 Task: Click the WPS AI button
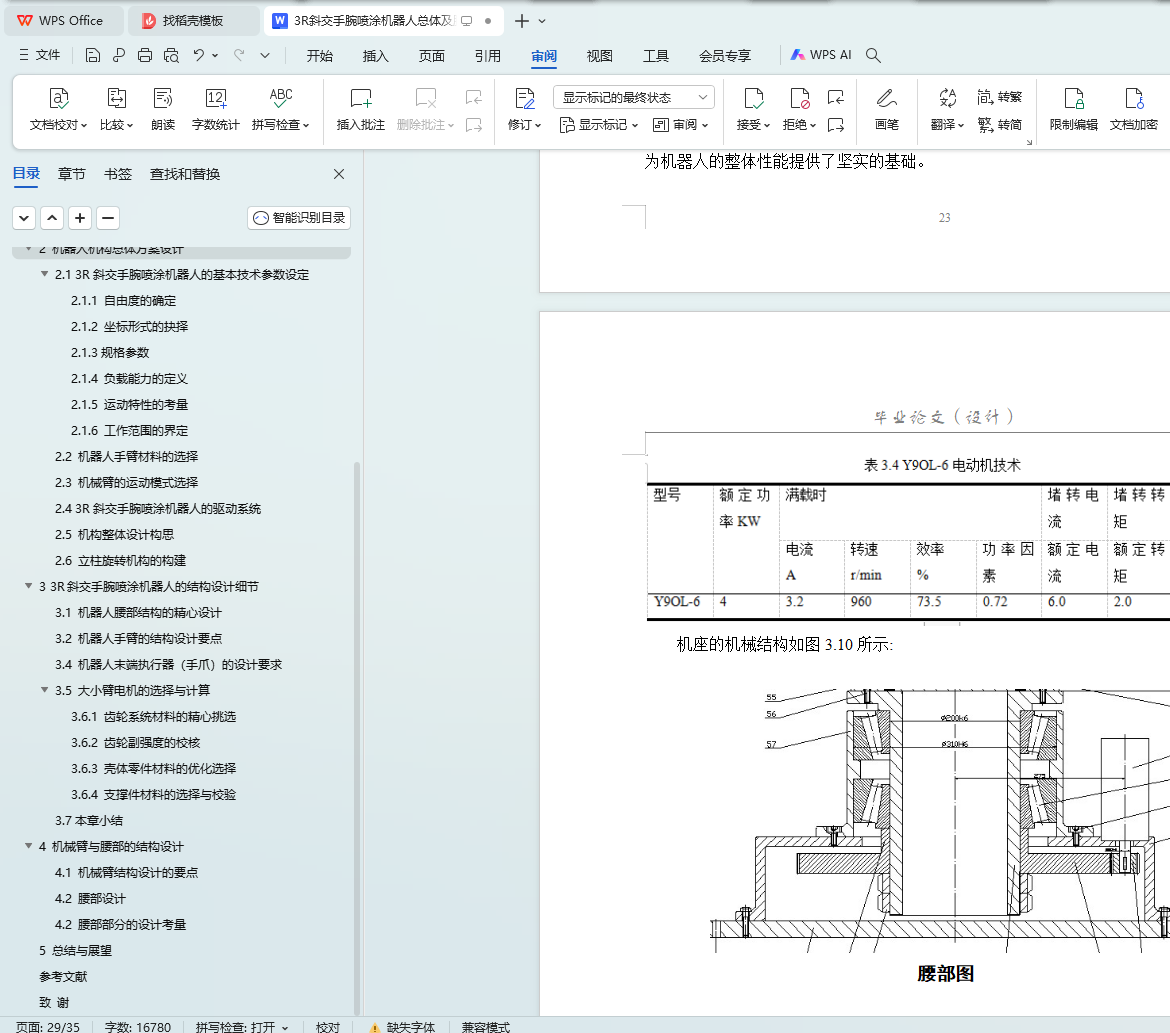click(x=821, y=55)
